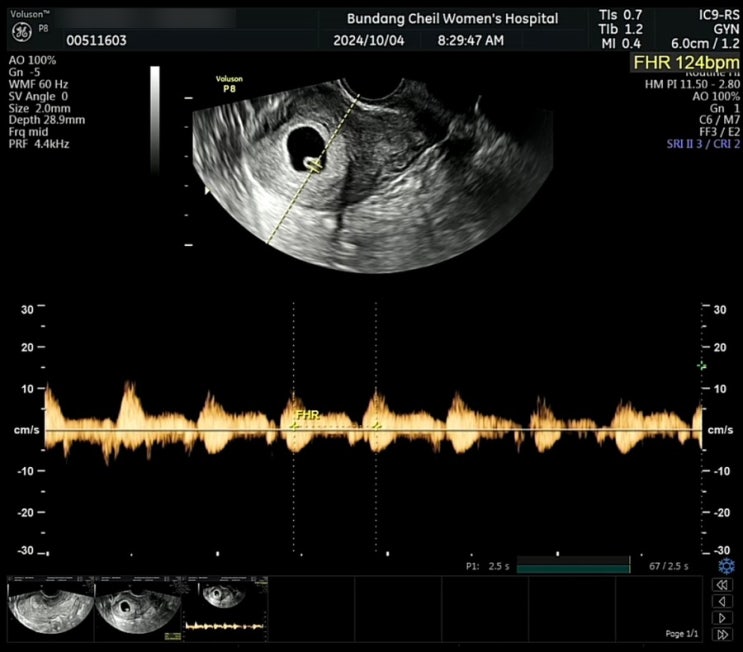Click the date 2024/10/04

(369, 41)
